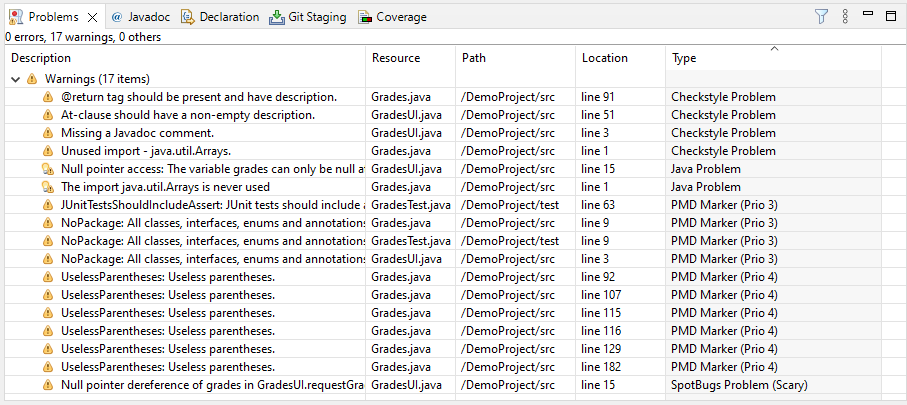Switch to the Javadoc tab
This screenshot has width=907, height=405.
coord(144,17)
